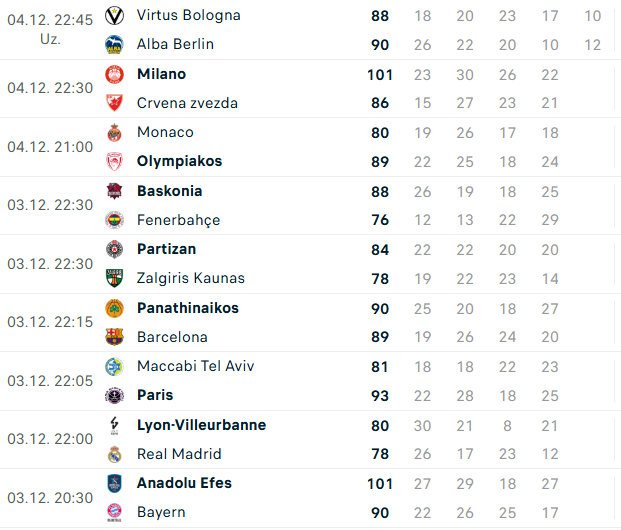Open the Anadolu Efes team link
Screen dimensions: 621x530
[x=184, y=483]
